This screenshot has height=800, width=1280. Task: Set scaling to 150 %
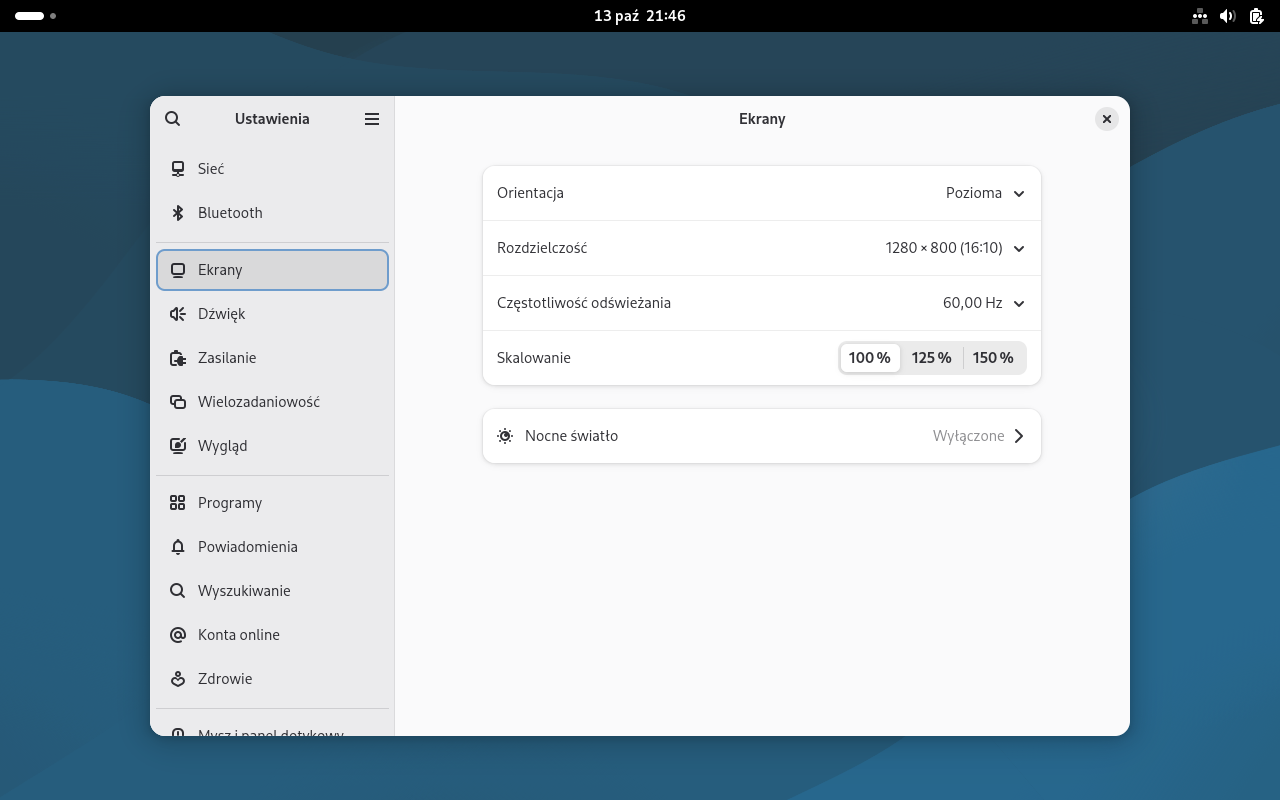(x=993, y=358)
